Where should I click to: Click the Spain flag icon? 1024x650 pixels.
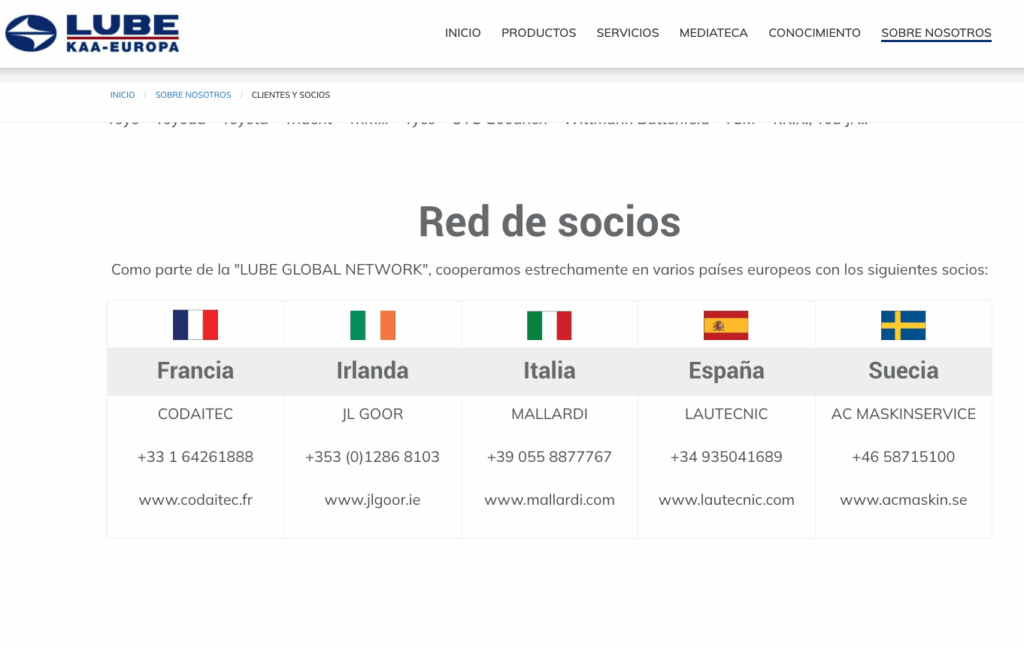(x=726, y=325)
